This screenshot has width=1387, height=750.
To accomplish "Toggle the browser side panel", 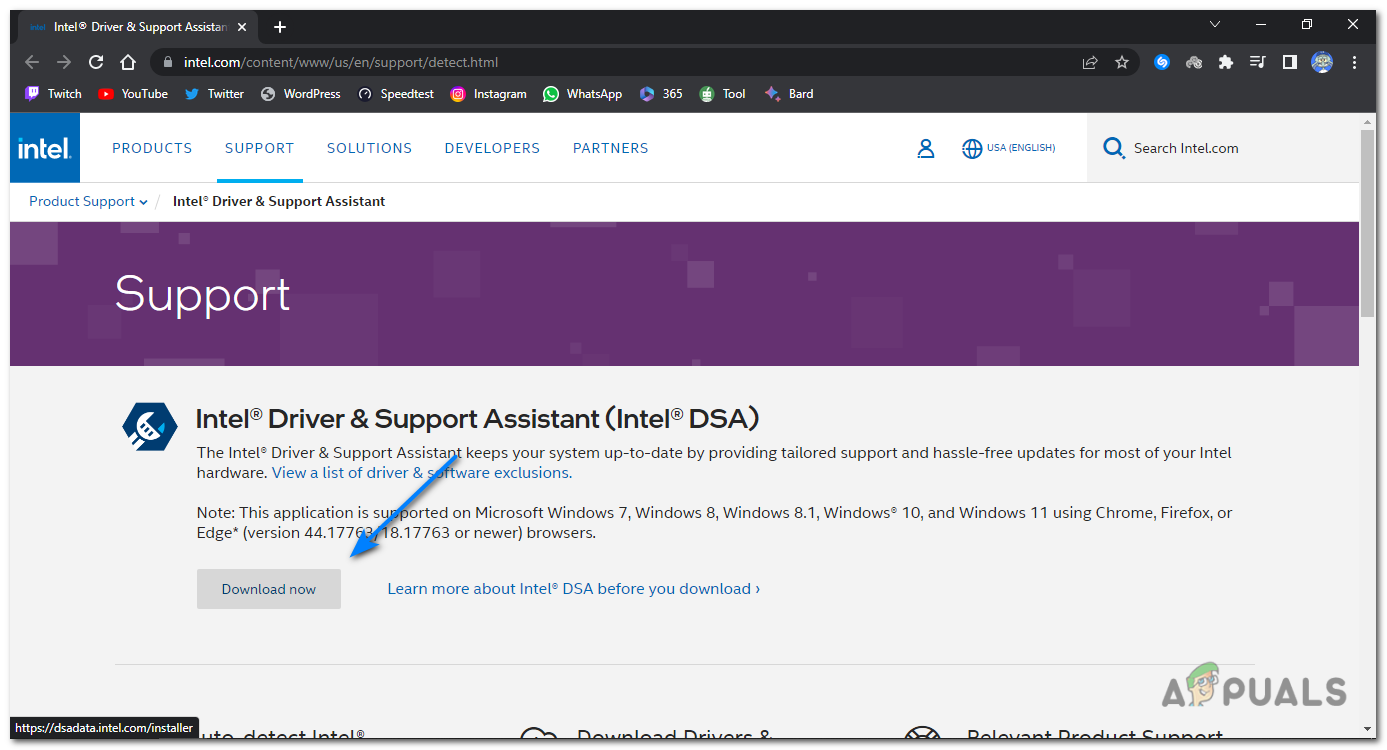I will click(x=1290, y=62).
